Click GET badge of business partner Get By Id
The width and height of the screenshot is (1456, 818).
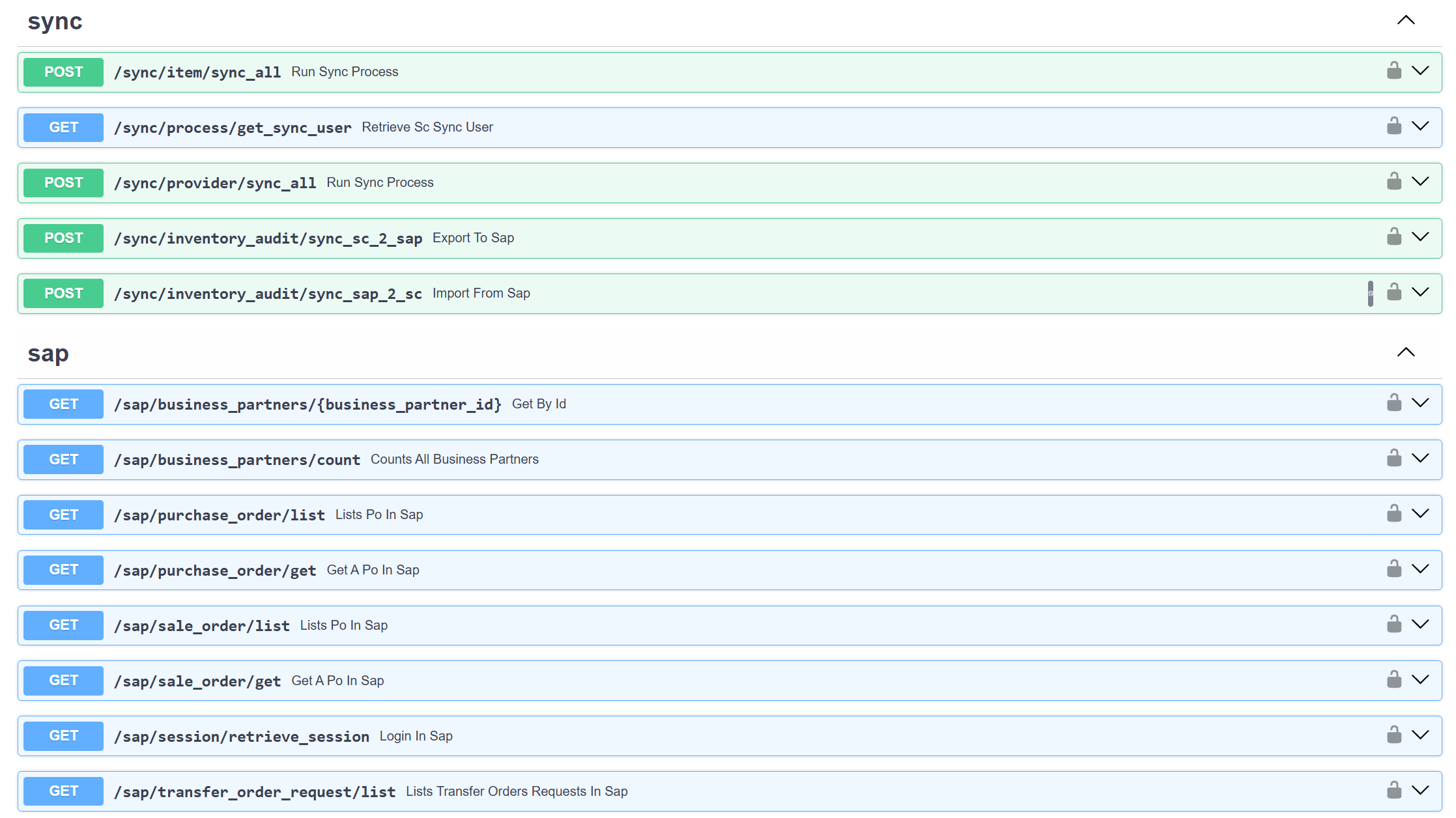63,404
